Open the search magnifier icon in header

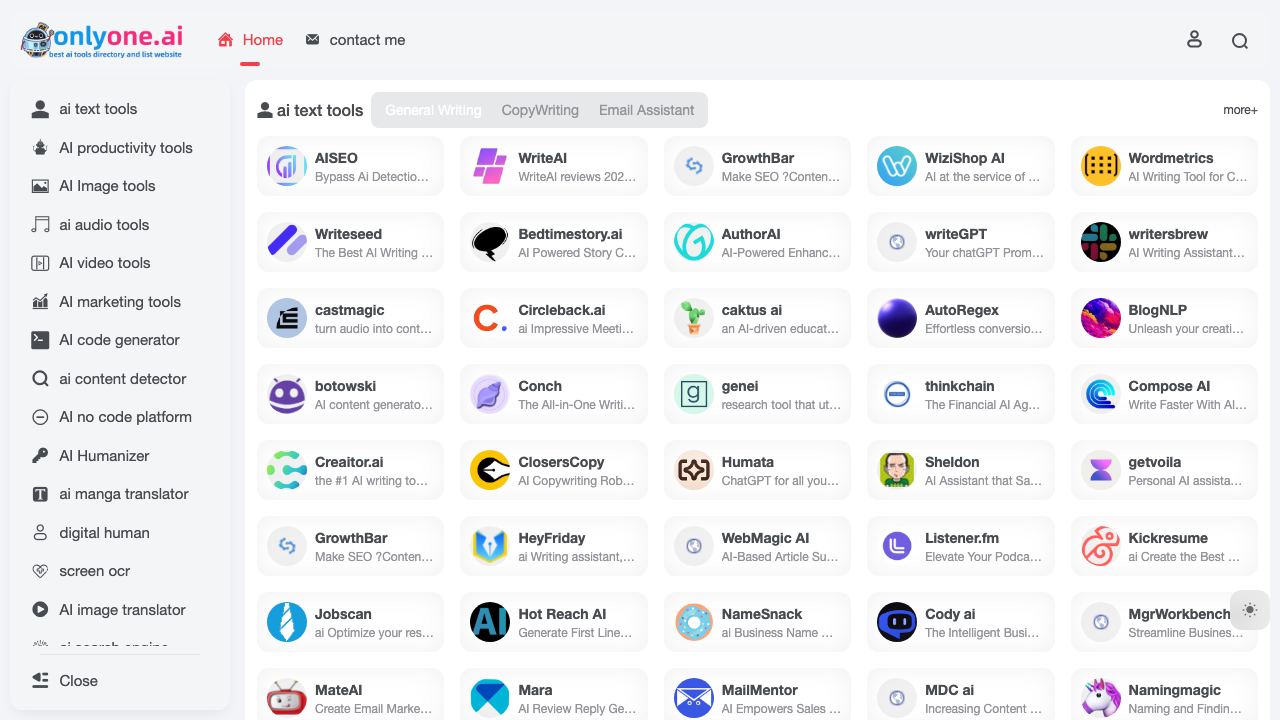coord(1240,41)
